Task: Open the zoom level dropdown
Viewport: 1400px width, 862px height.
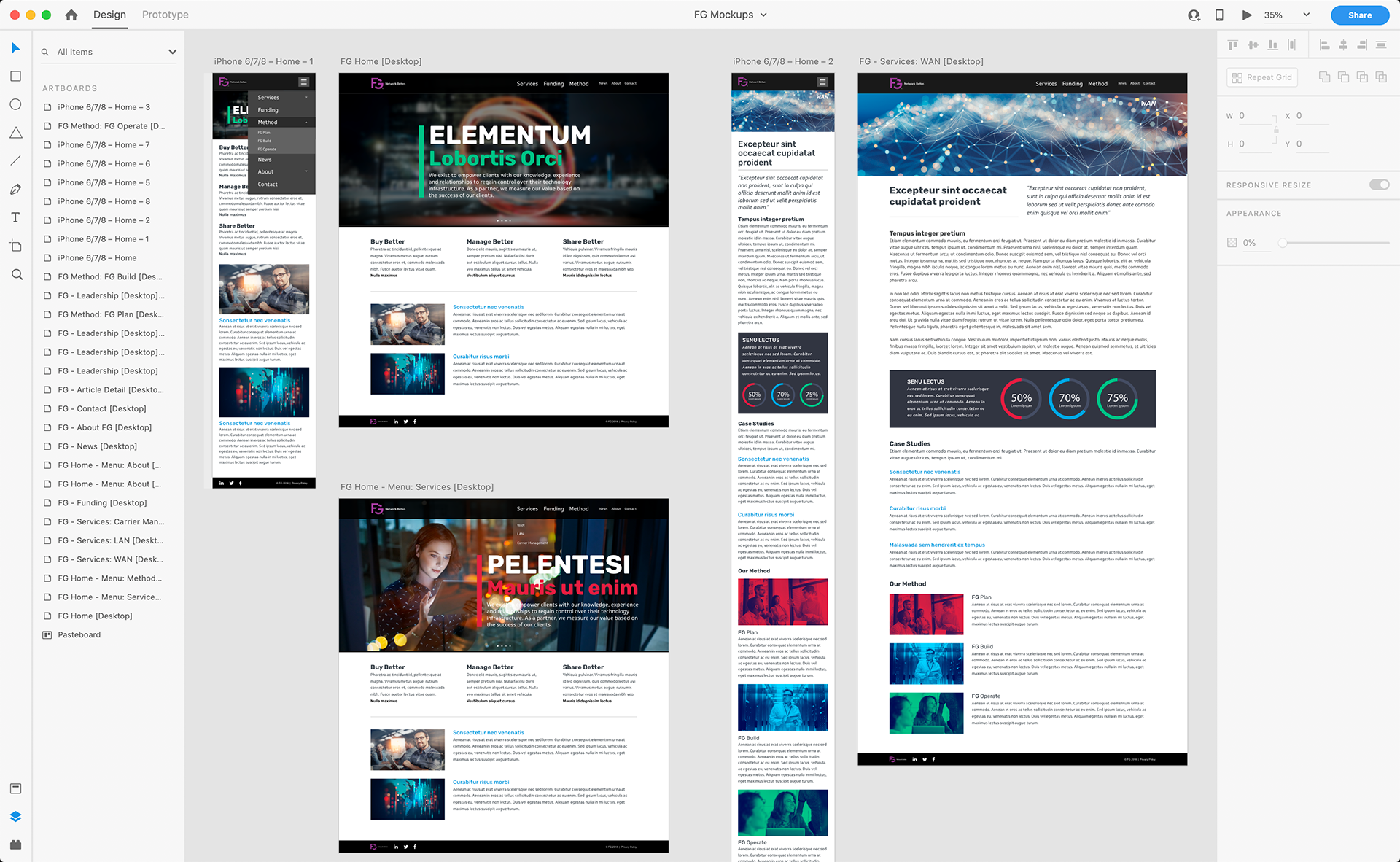Action: click(1306, 15)
